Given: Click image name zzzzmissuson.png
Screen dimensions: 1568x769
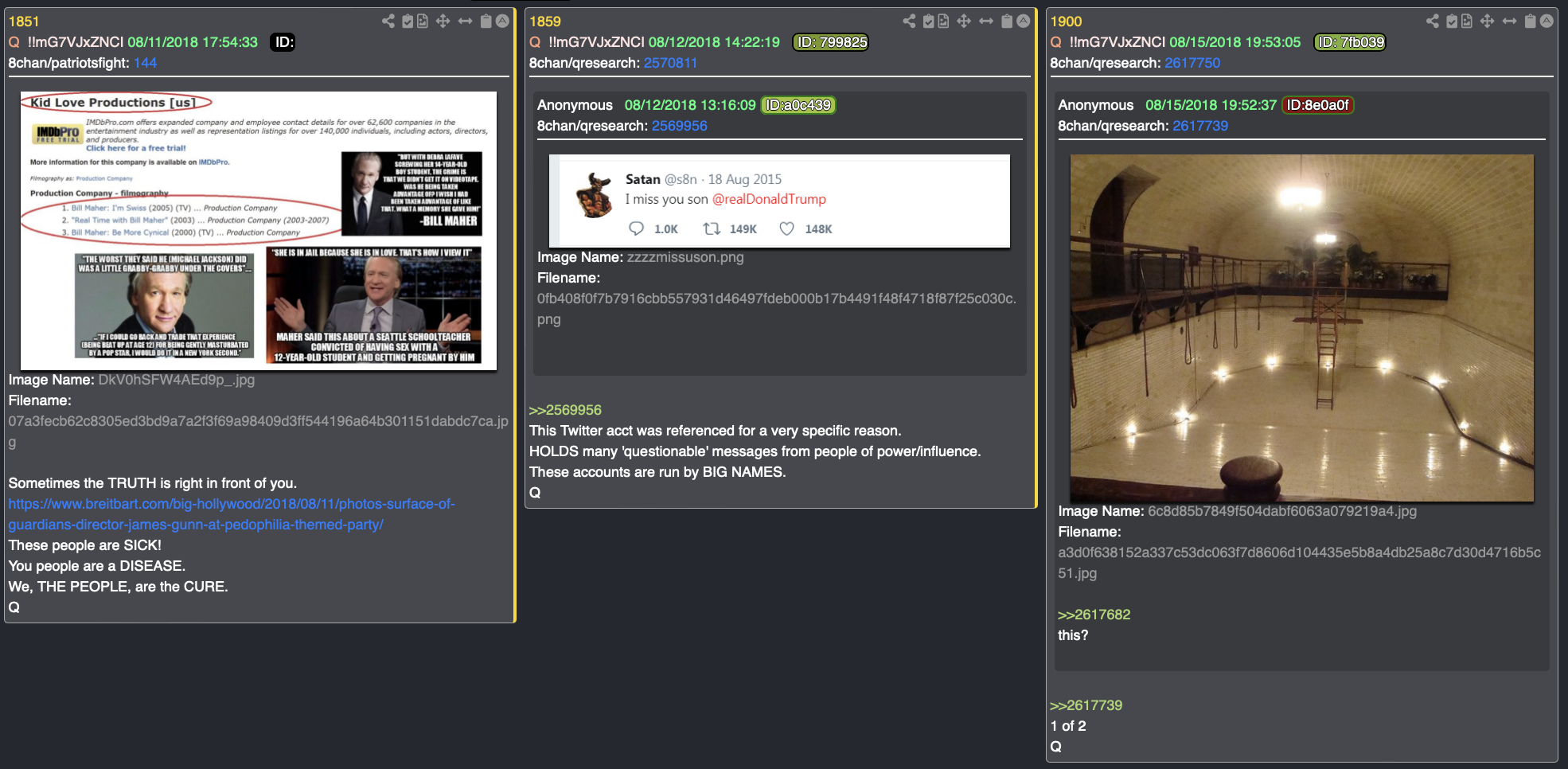Looking at the screenshot, I should point(685,257).
